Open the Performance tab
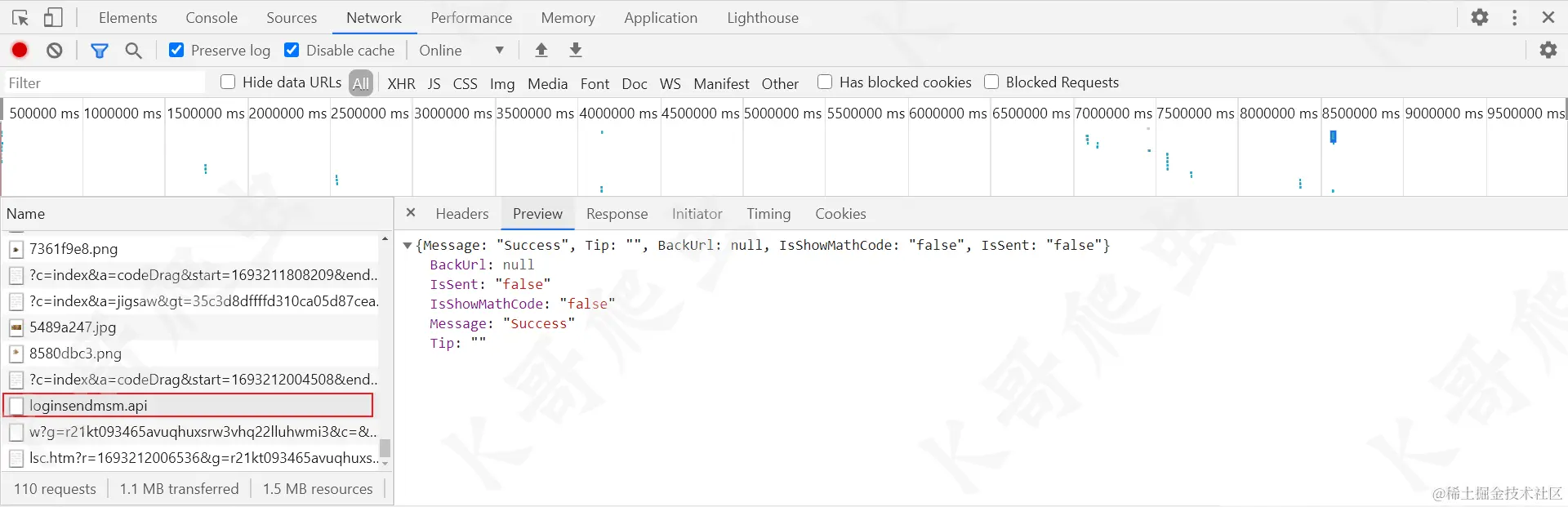1568x507 pixels. 471,17
